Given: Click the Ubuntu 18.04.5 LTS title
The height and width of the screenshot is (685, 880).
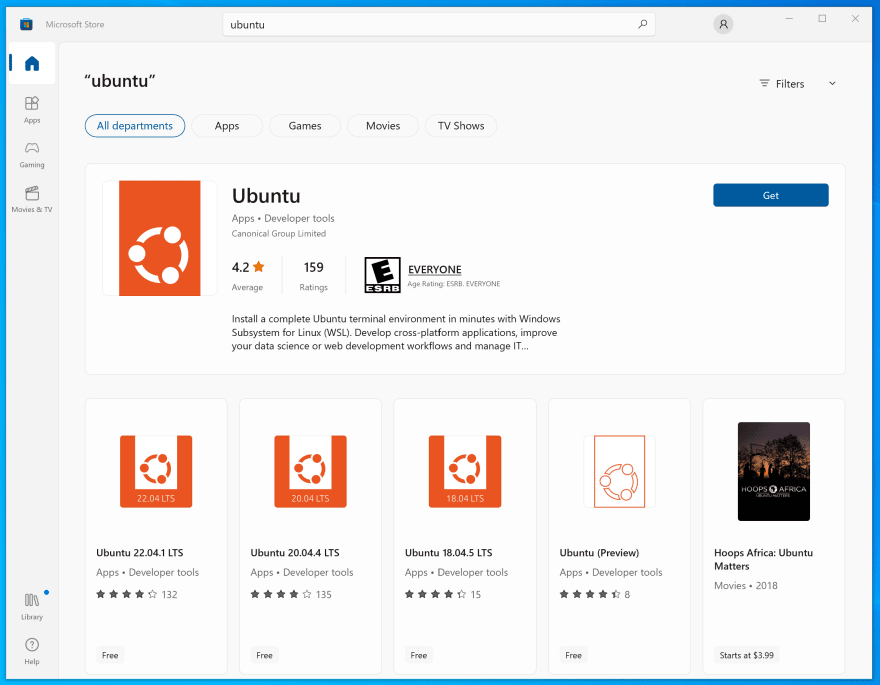Looking at the screenshot, I should coord(448,553).
